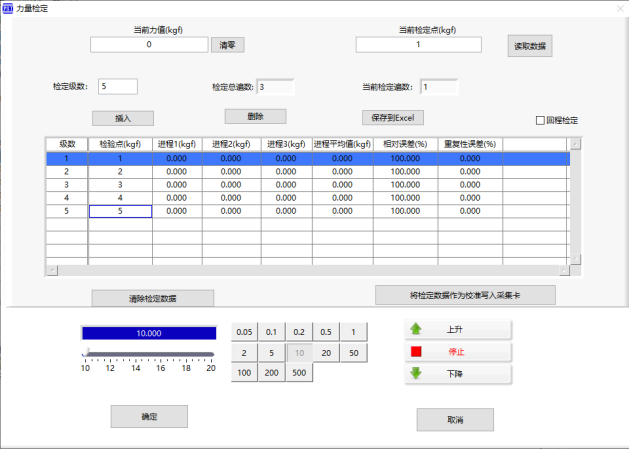Click the app icon in the title bar
This screenshot has width=629, height=449.
point(7,8)
